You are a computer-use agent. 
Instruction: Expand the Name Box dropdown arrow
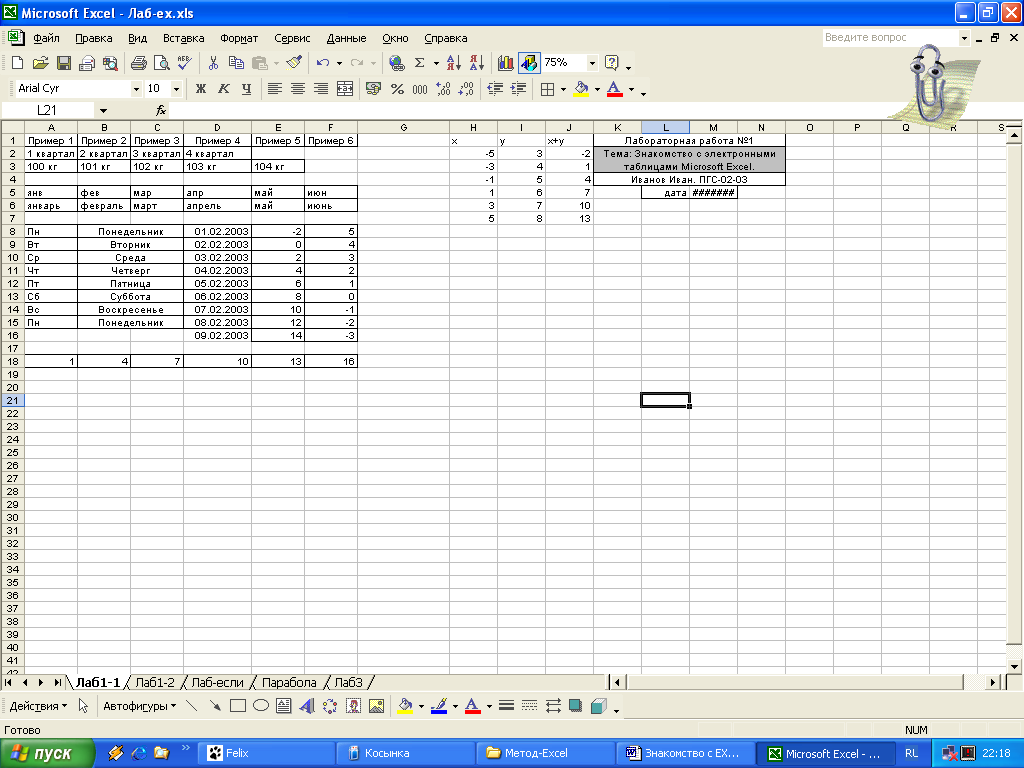coord(103,110)
